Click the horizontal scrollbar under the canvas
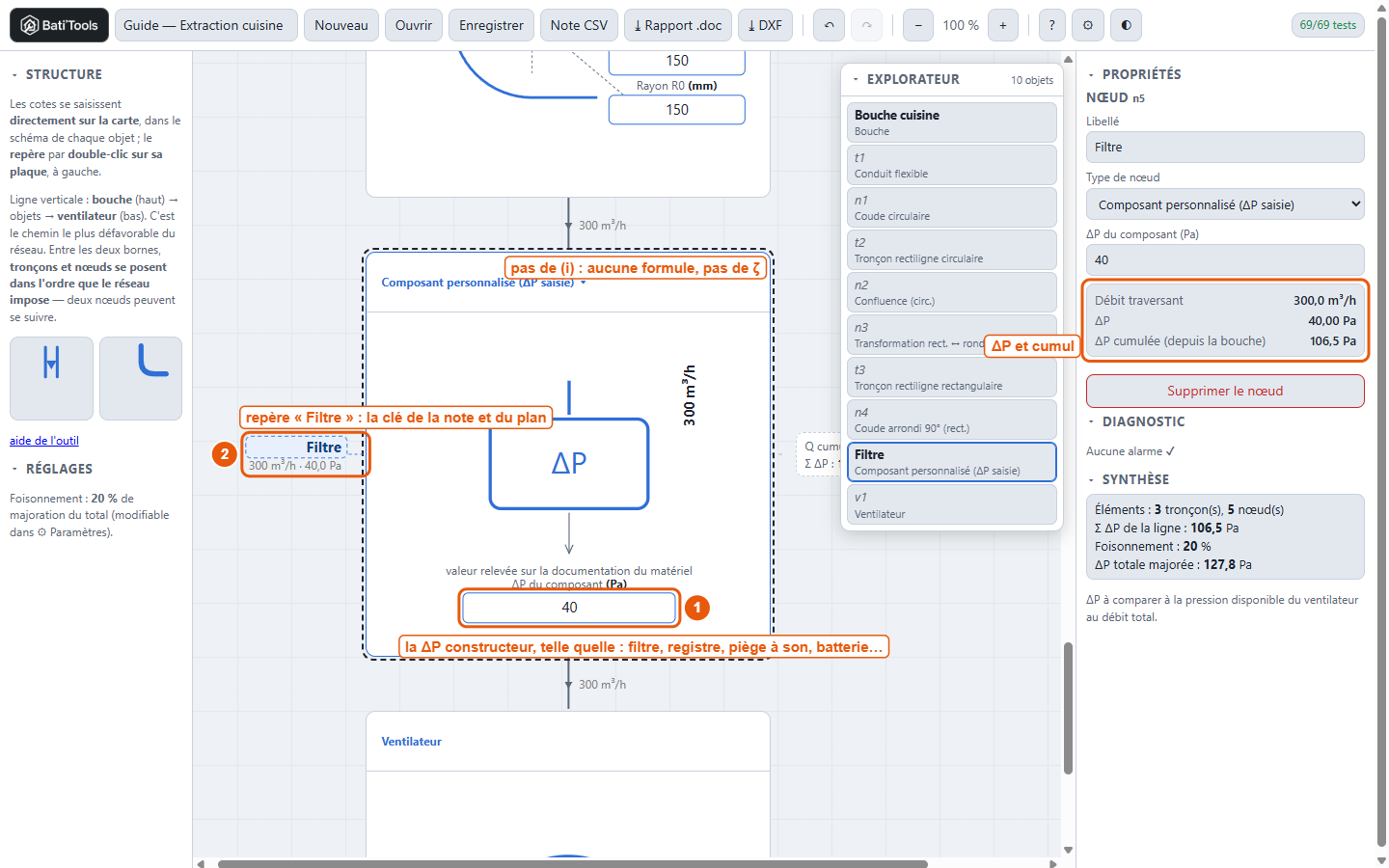This screenshot has height=868, width=1389. 572,863
